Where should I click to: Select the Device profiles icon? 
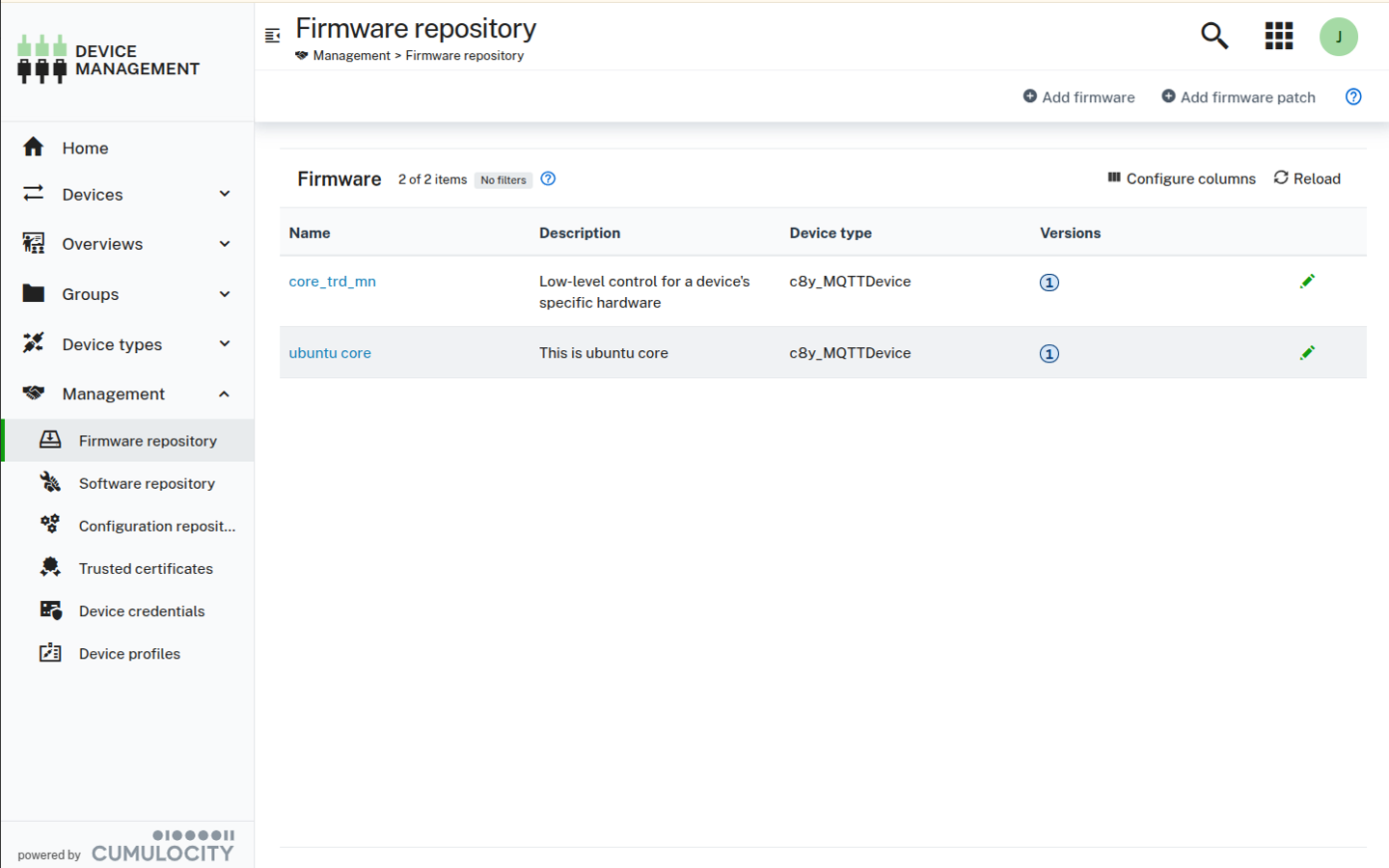click(51, 653)
